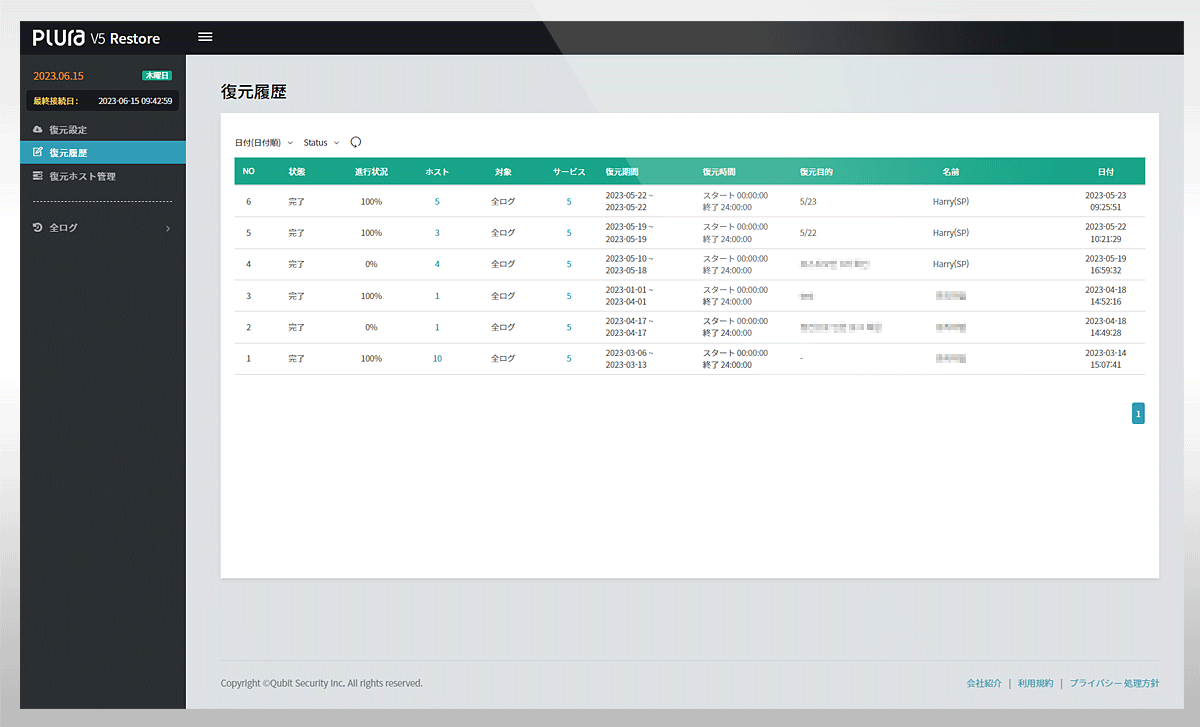Open the 会社紹介 footer link
Screen dimensions: 1200x727
click(984, 683)
